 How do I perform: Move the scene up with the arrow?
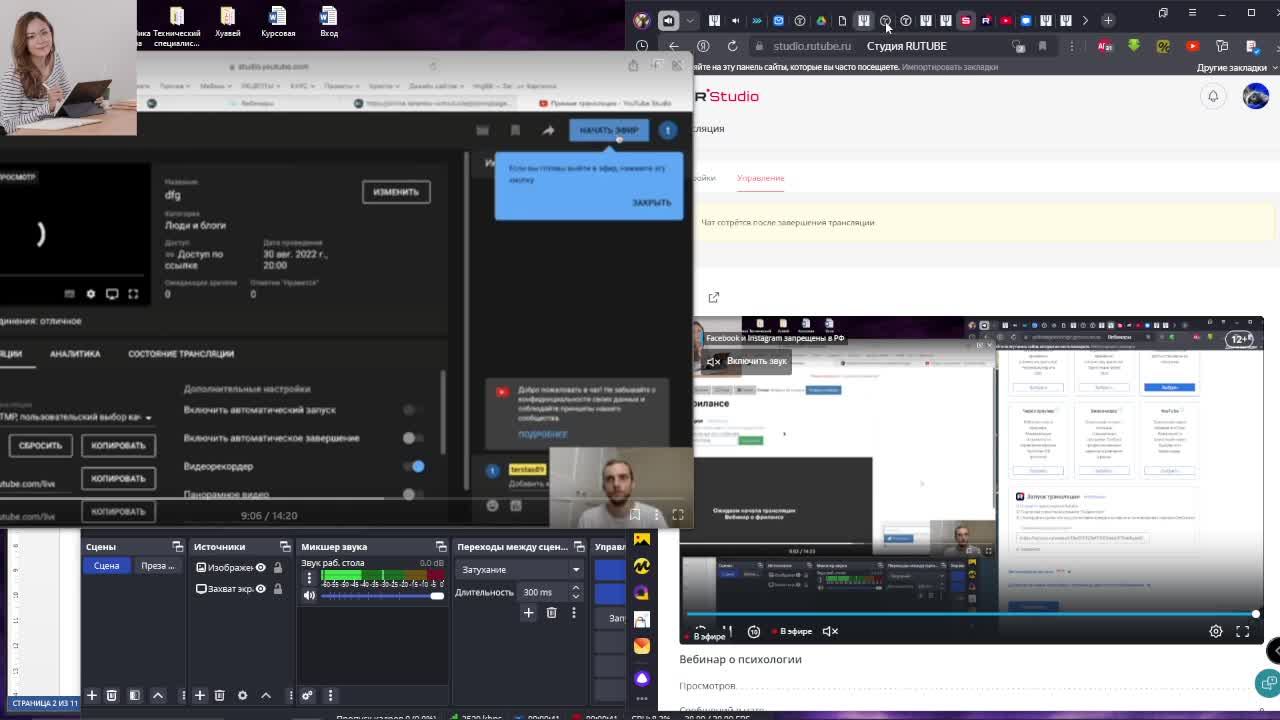(158, 695)
